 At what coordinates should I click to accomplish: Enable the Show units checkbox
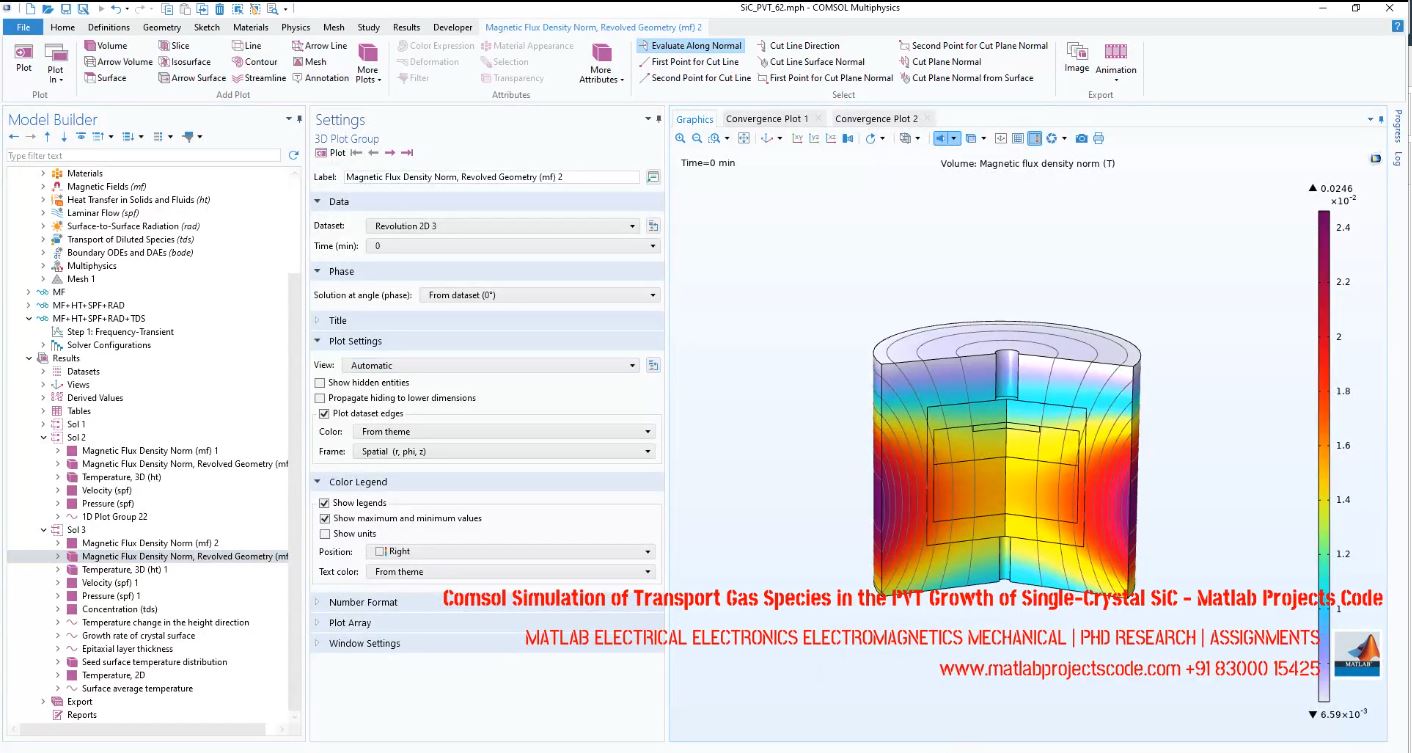click(324, 534)
